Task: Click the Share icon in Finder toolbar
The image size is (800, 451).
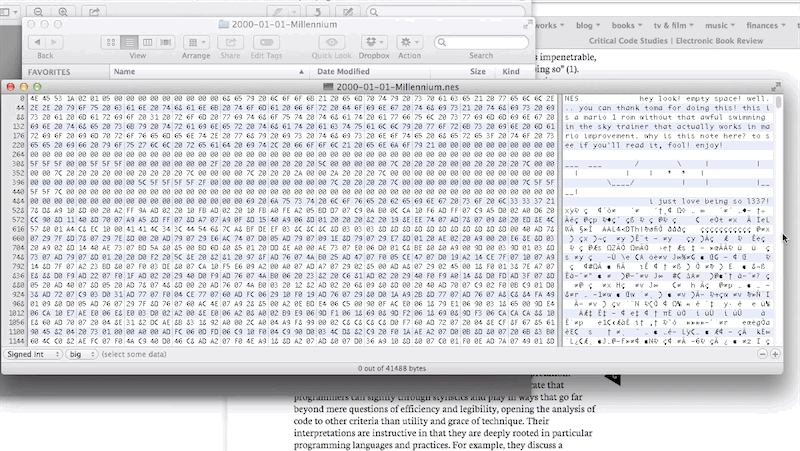Action: 229,43
